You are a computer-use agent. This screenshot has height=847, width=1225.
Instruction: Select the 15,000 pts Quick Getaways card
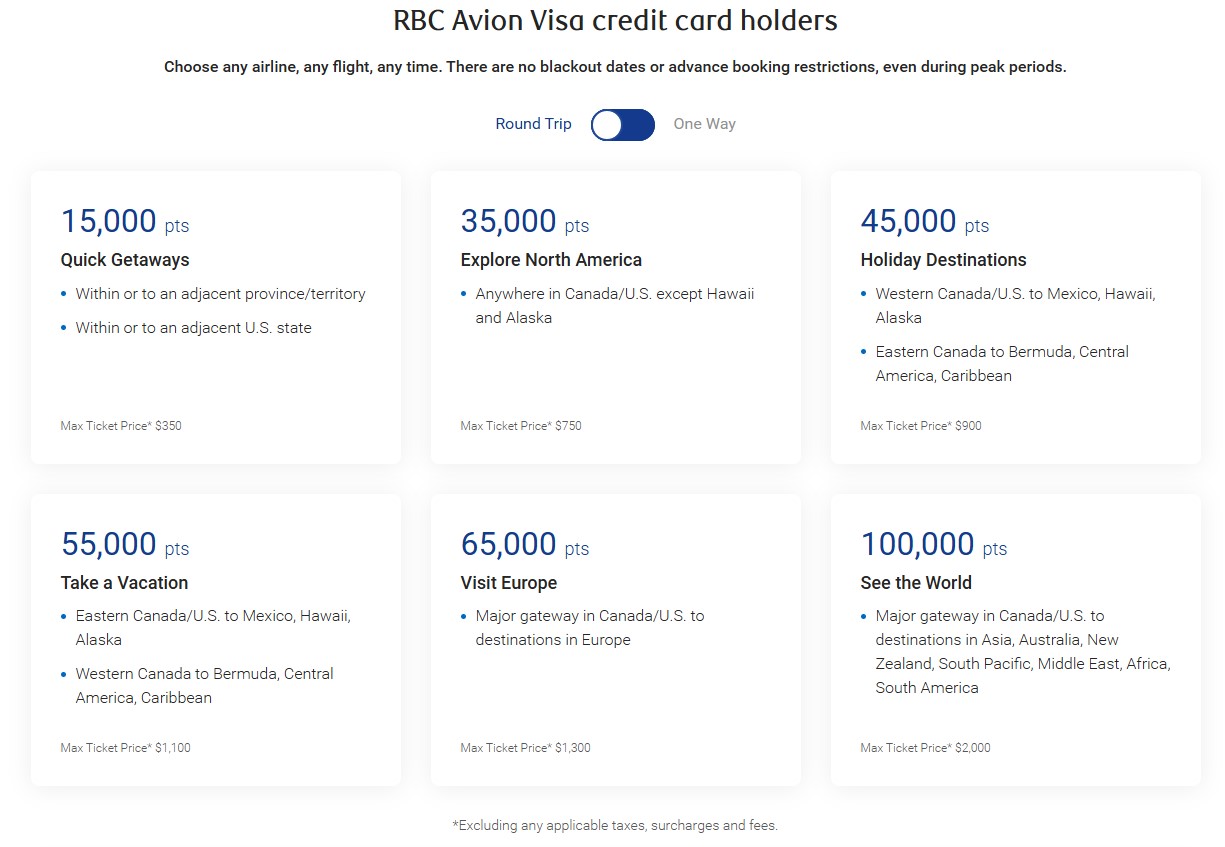tap(215, 317)
